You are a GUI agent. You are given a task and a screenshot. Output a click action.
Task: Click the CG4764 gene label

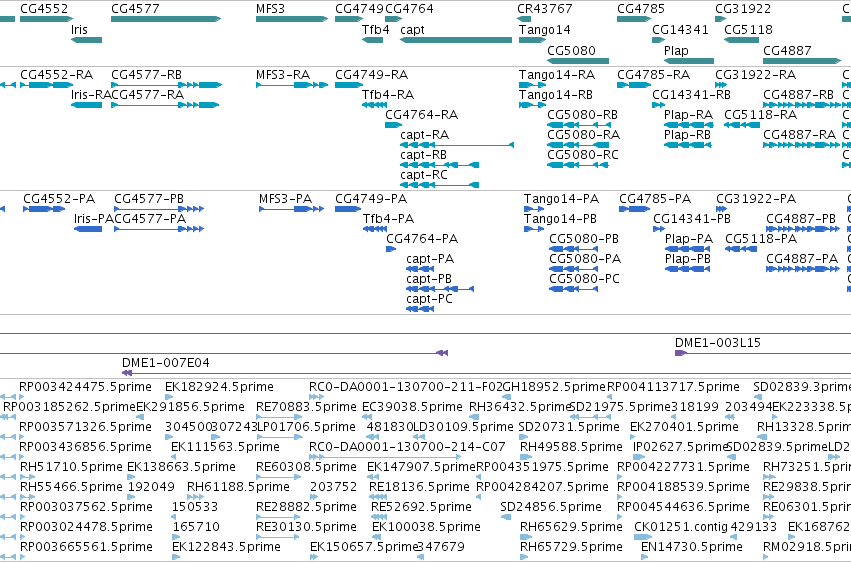[409, 9]
